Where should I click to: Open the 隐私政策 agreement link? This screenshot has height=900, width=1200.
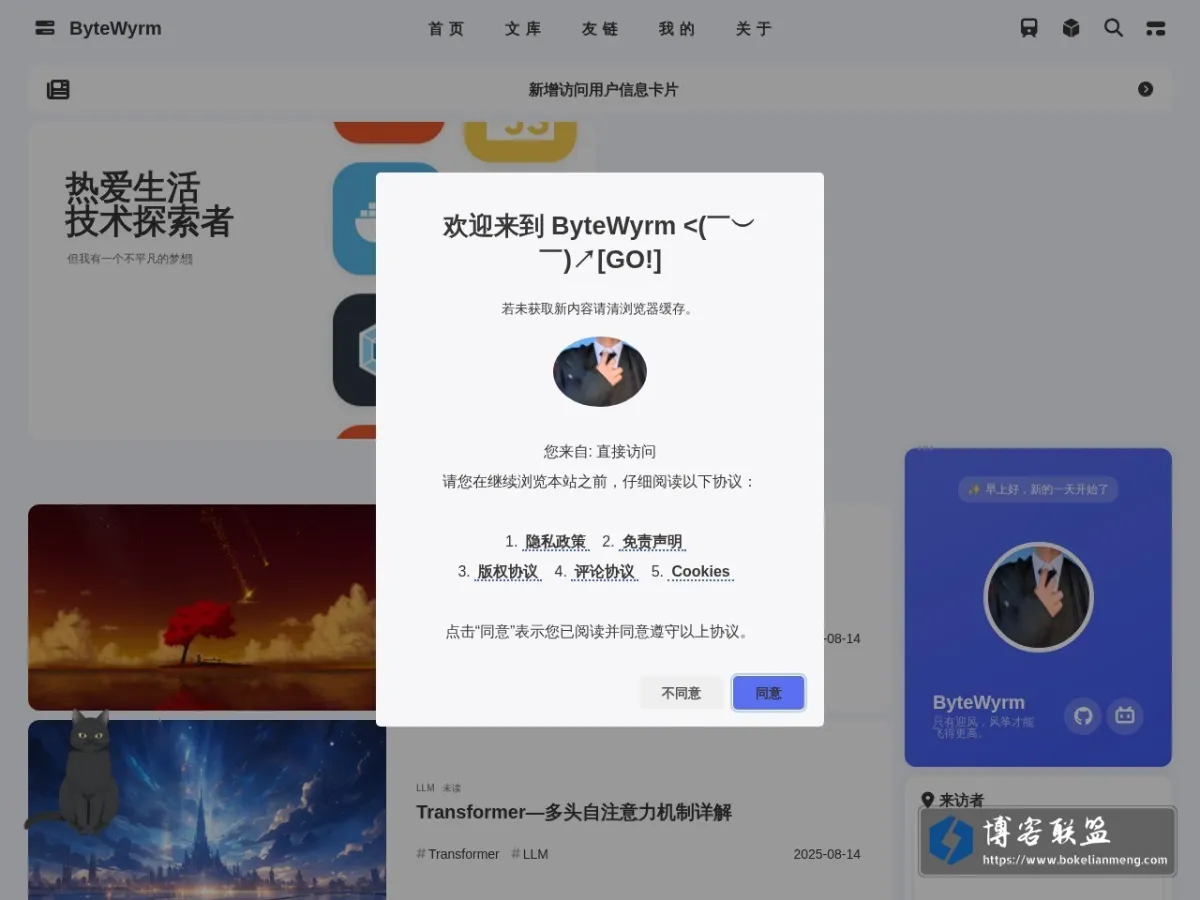[556, 542]
